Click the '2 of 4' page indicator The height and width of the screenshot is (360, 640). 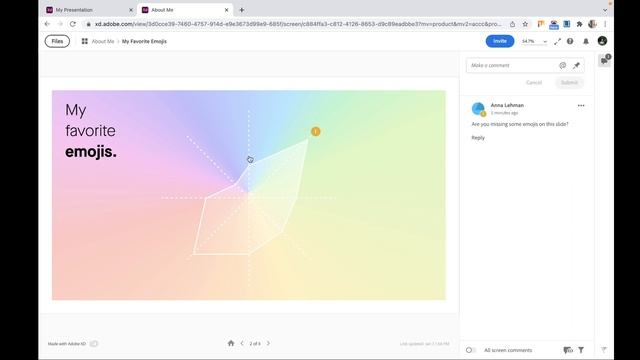(255, 344)
